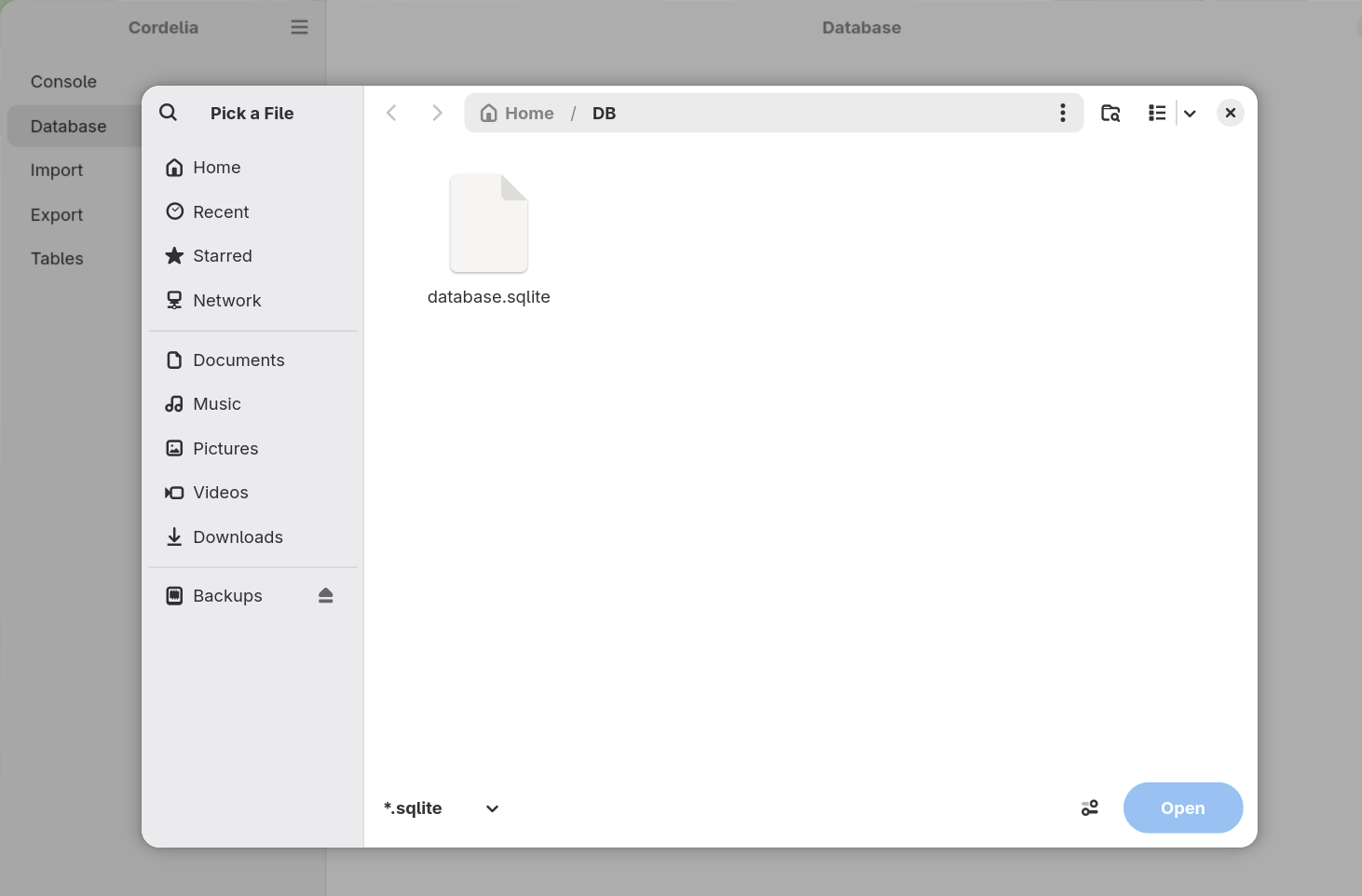
Task: Click the search icon in file picker
Action: [169, 113]
